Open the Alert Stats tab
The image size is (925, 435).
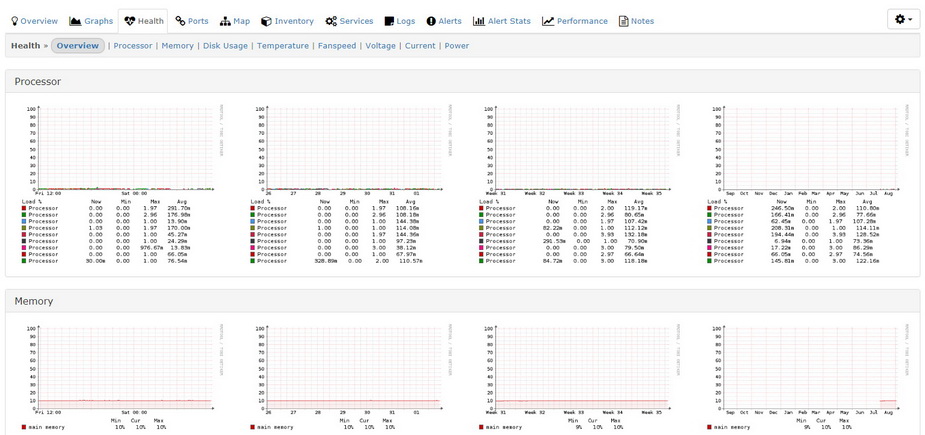(x=501, y=21)
